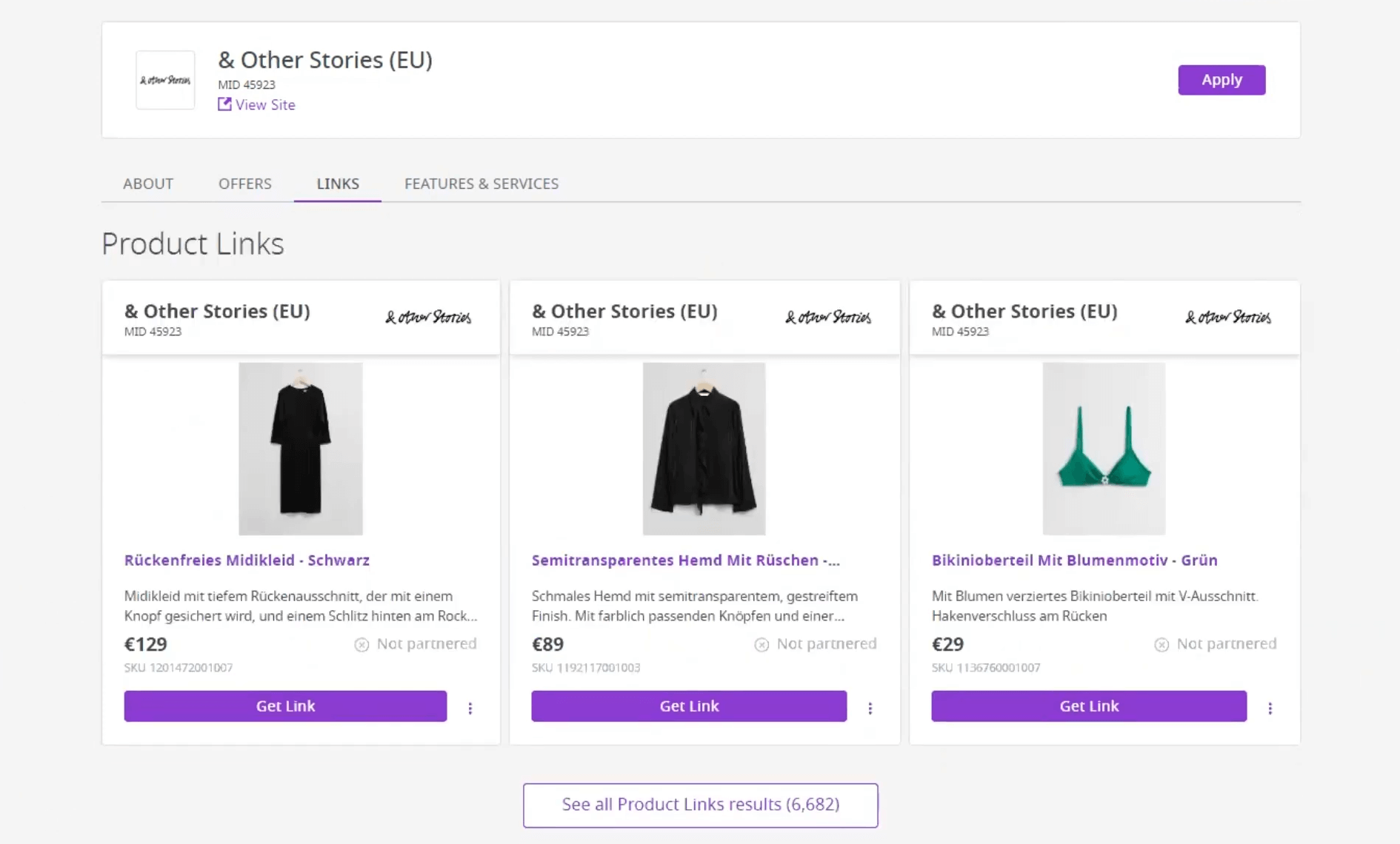Click the green bikini top product image
Screen dimensions: 1400x844
coord(1104,449)
